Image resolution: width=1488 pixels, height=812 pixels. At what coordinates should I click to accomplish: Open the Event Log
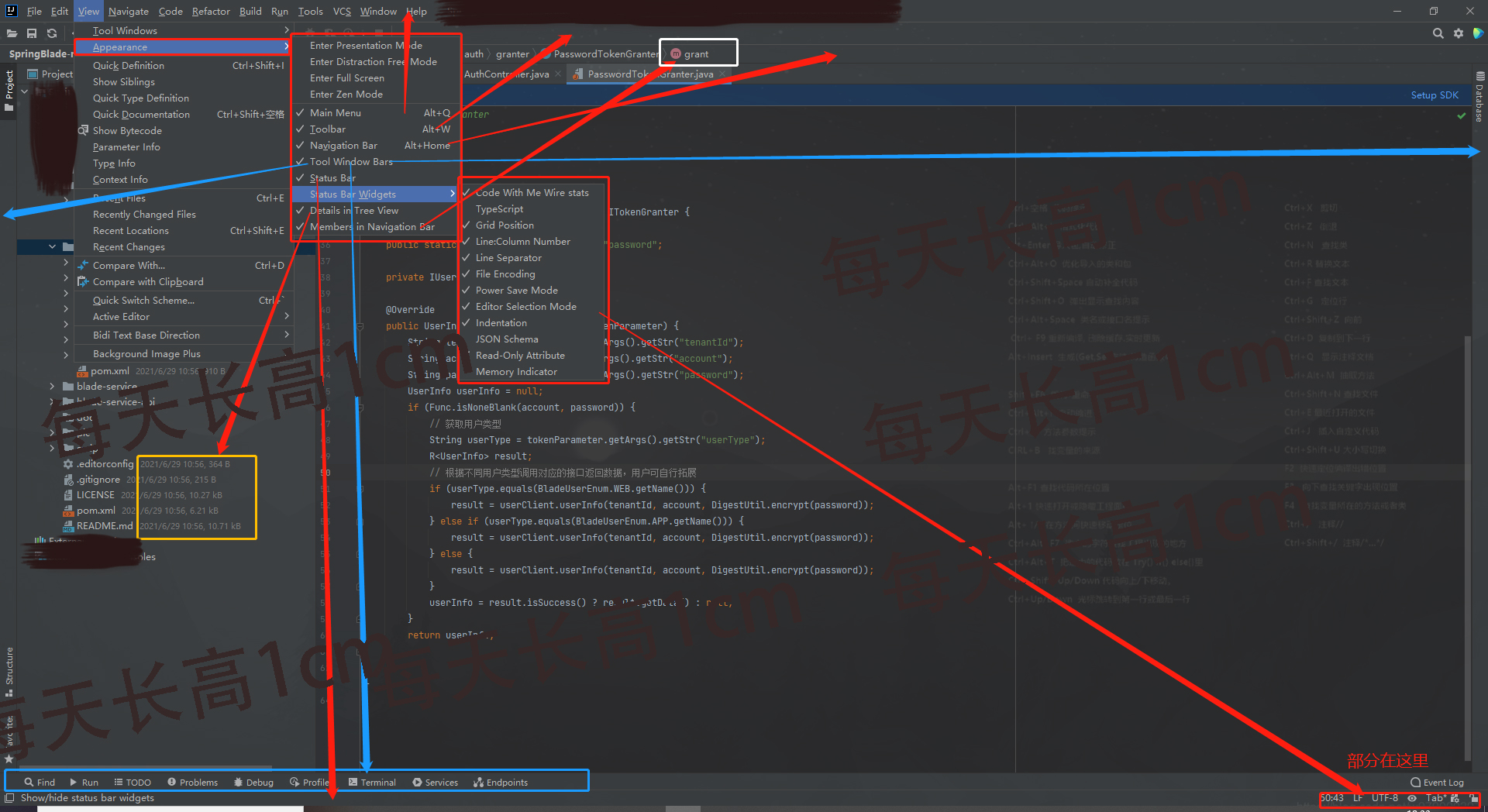(x=1437, y=783)
